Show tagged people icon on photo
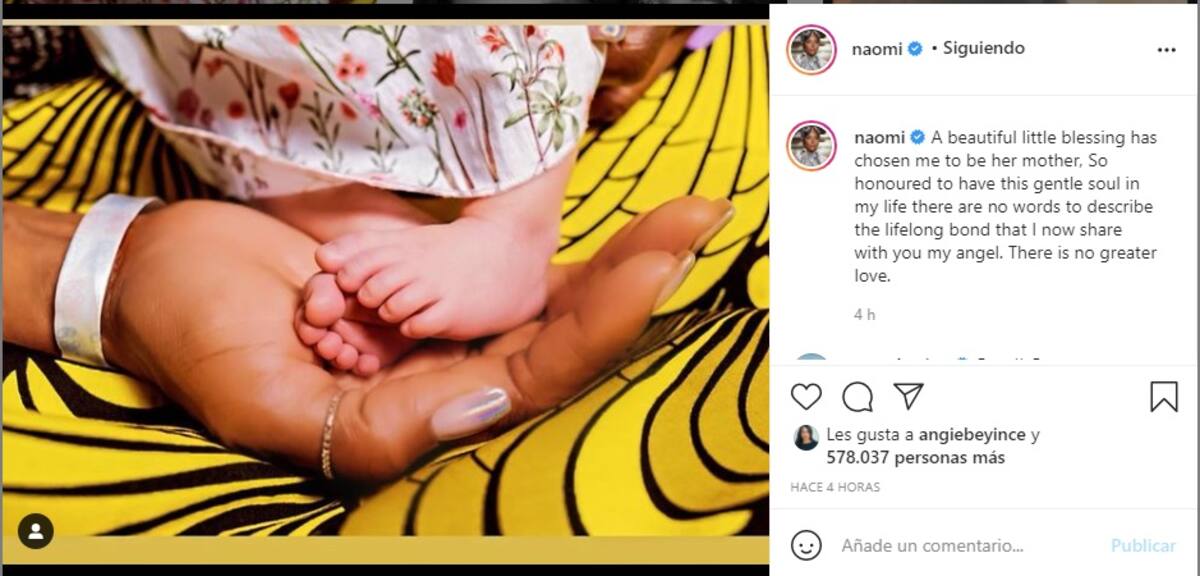This screenshot has width=1200, height=576. pyautogui.click(x=36, y=531)
